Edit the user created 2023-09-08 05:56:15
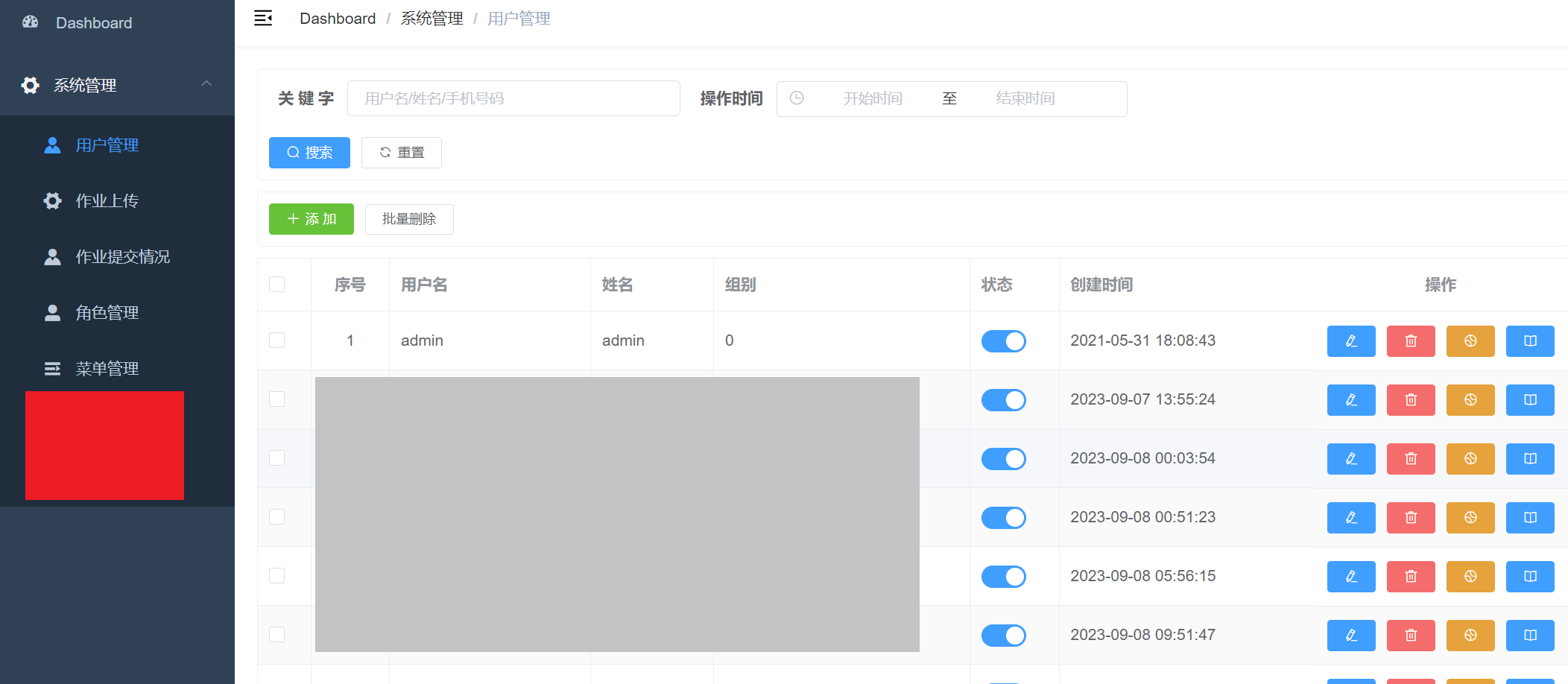The image size is (1568, 684). [x=1350, y=577]
